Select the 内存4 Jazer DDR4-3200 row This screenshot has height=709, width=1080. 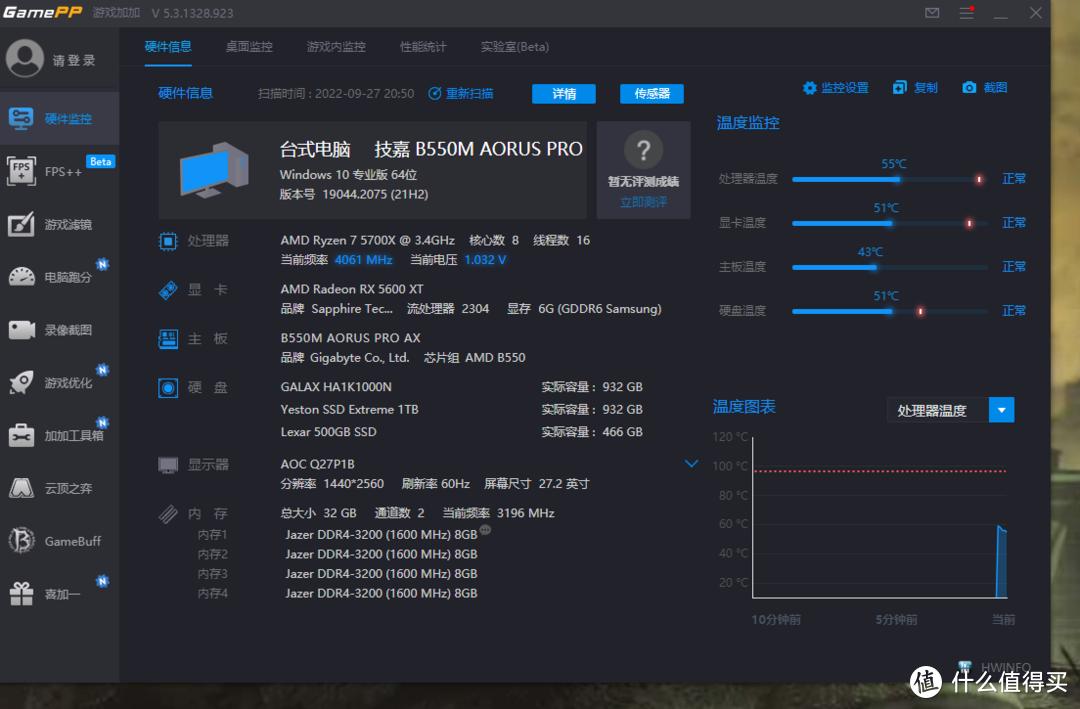(x=338, y=593)
